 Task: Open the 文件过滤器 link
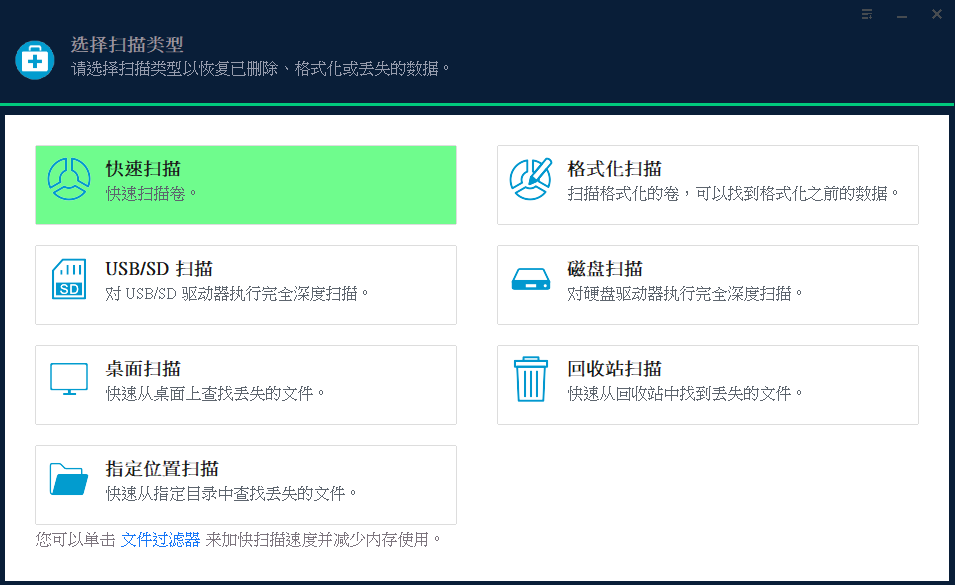(160, 540)
